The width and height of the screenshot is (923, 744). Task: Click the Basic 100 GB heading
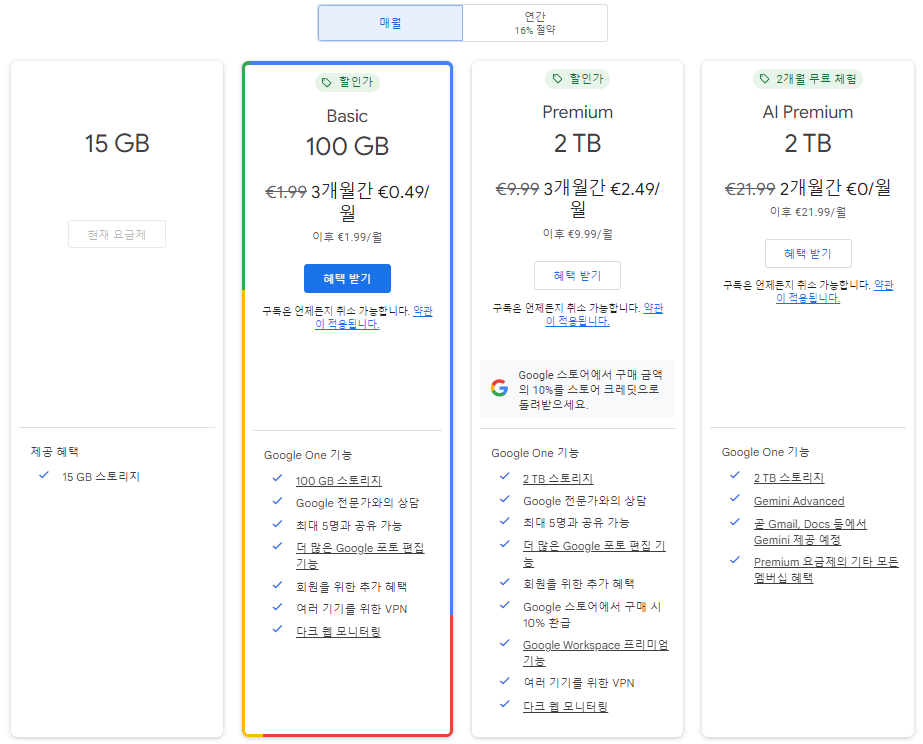[347, 147]
